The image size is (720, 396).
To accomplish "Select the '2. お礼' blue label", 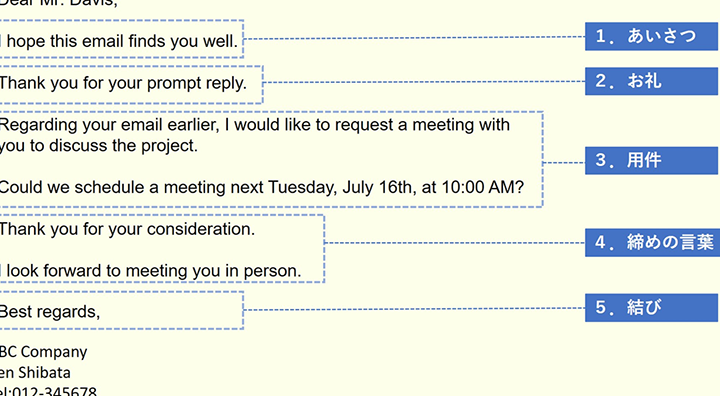I will (651, 81).
